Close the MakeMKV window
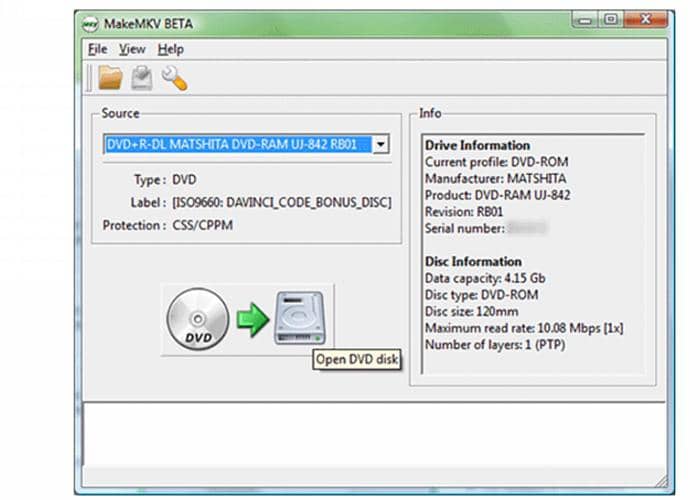 (646, 20)
